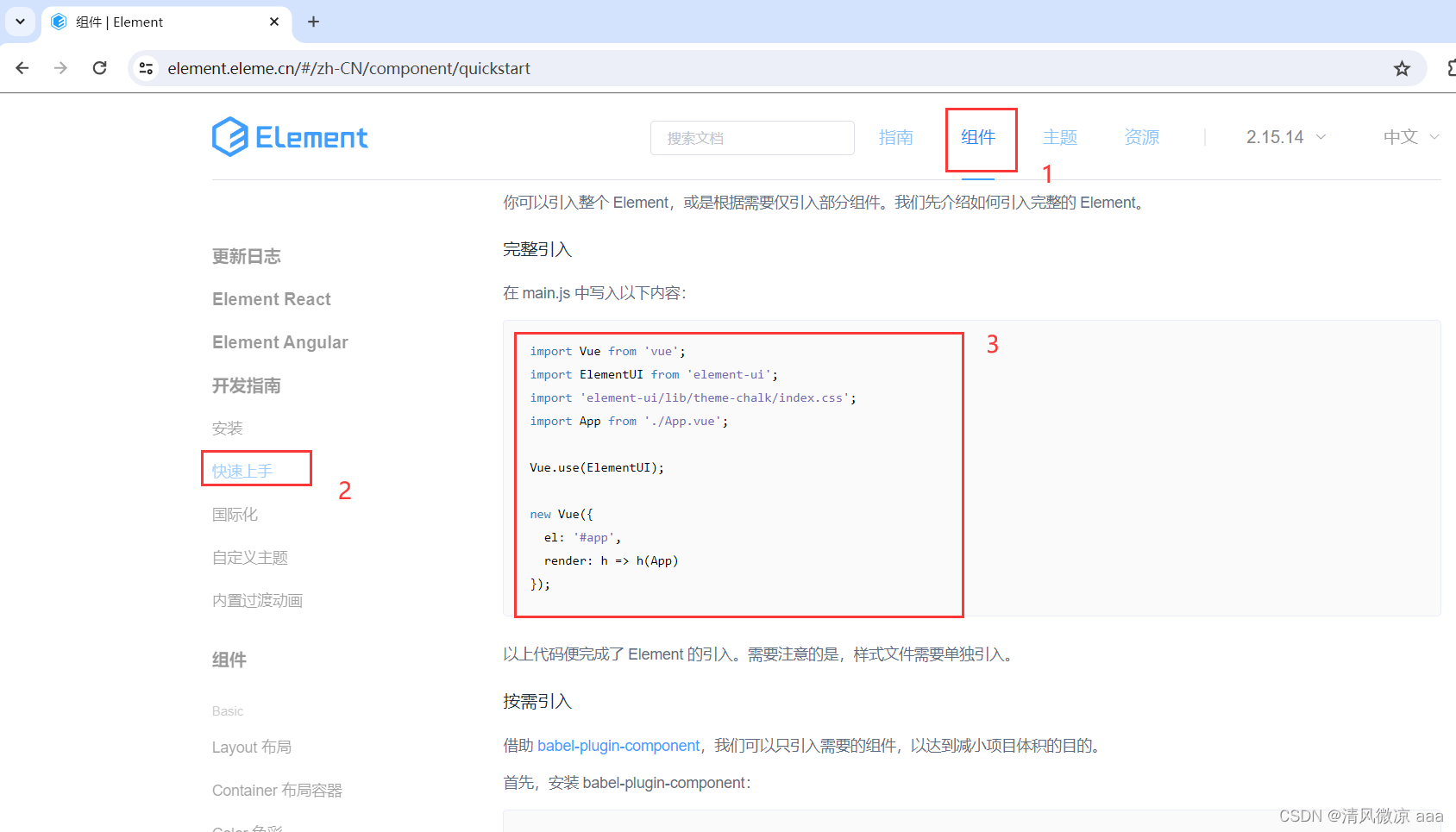The image size is (1456, 832).
Task: Open the tab search dropdown arrow
Action: point(20,22)
